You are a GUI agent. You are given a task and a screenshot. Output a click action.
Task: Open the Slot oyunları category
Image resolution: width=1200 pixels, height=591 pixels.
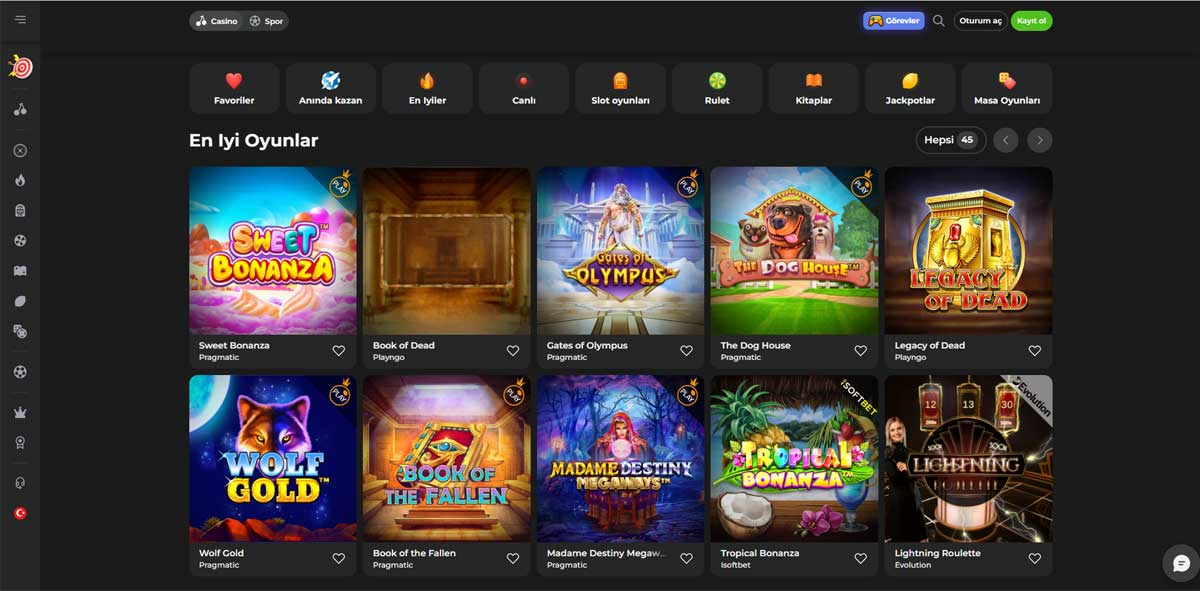[621, 88]
